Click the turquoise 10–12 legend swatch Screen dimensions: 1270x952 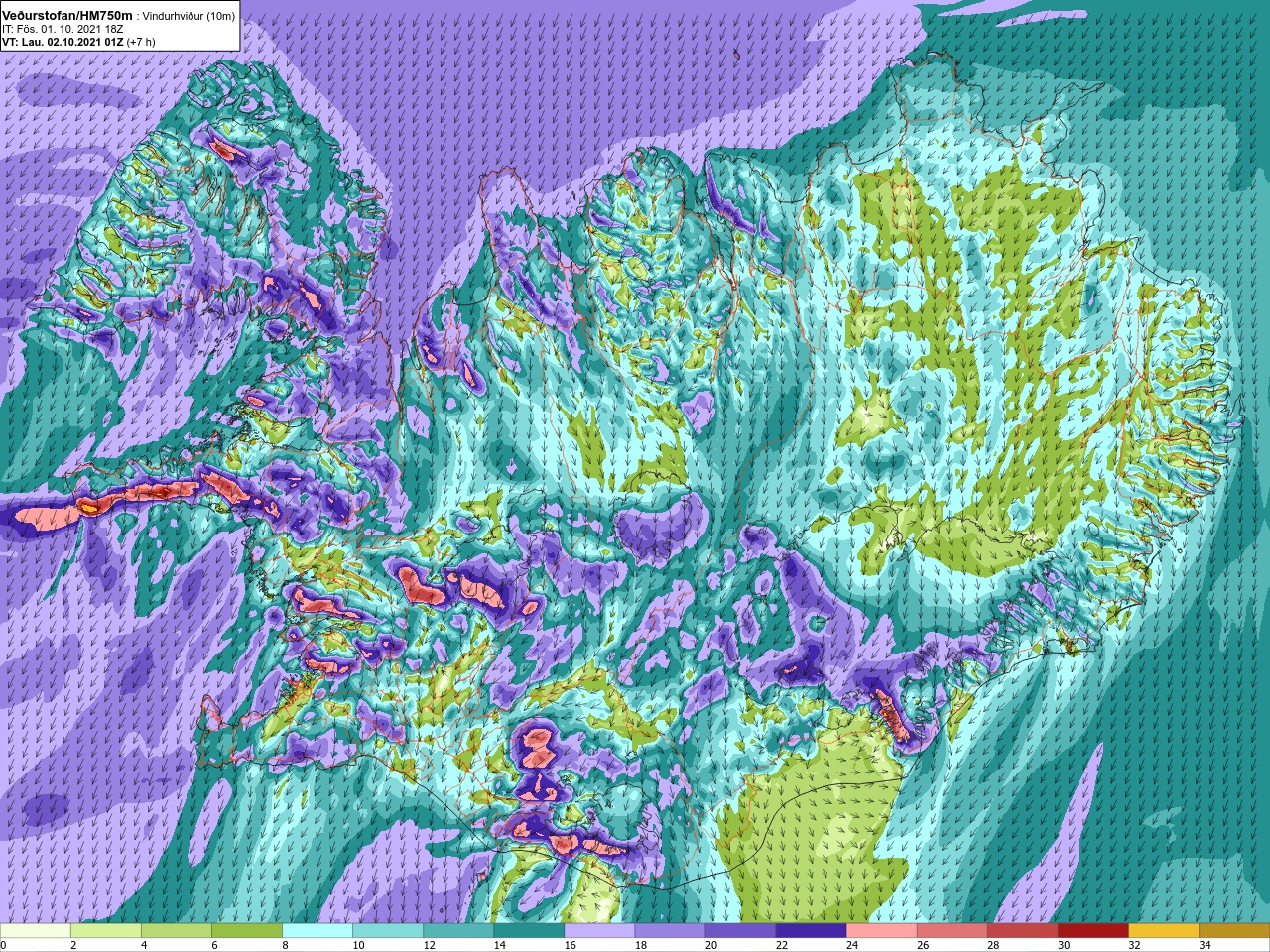pyautogui.click(x=388, y=931)
